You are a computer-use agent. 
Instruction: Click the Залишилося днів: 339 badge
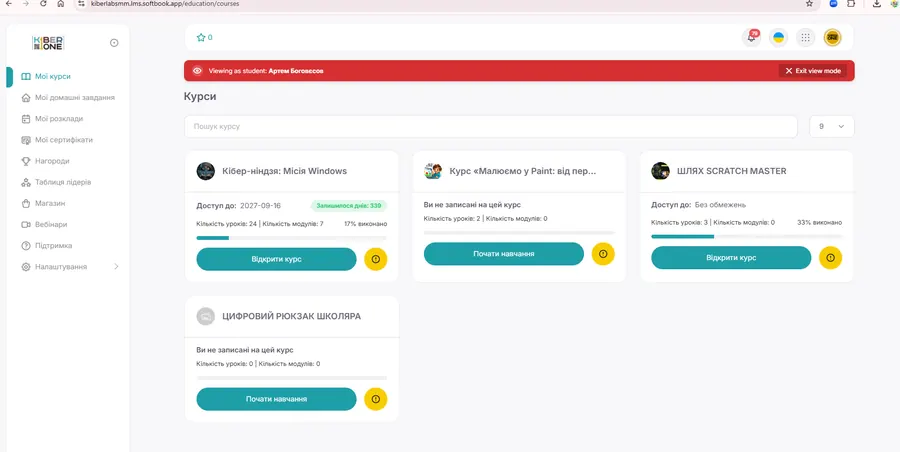pos(349,206)
